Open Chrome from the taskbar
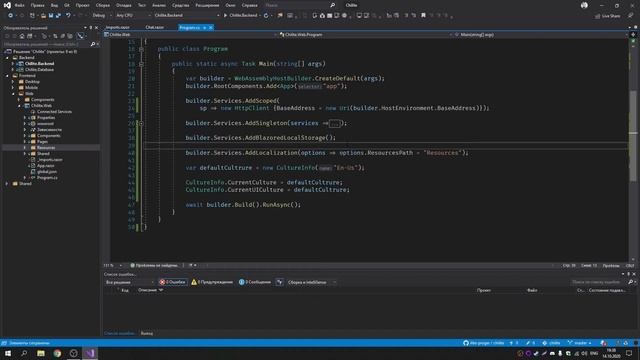Image resolution: width=640 pixels, height=360 pixels. pyautogui.click(x=57, y=353)
